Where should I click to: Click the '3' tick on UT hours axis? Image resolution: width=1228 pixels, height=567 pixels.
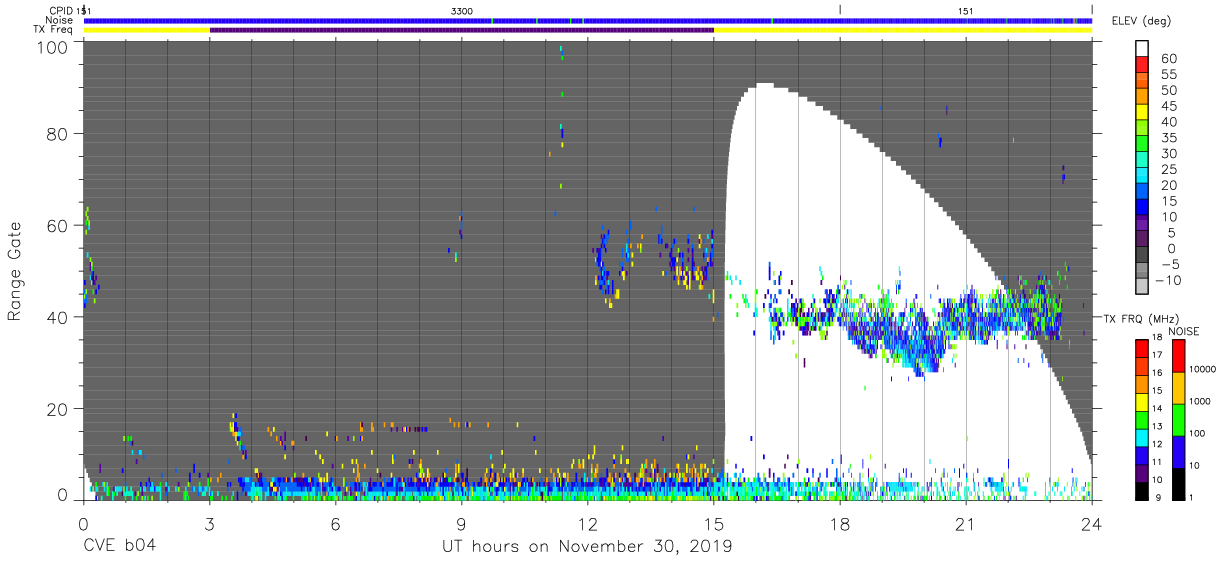[x=209, y=524]
